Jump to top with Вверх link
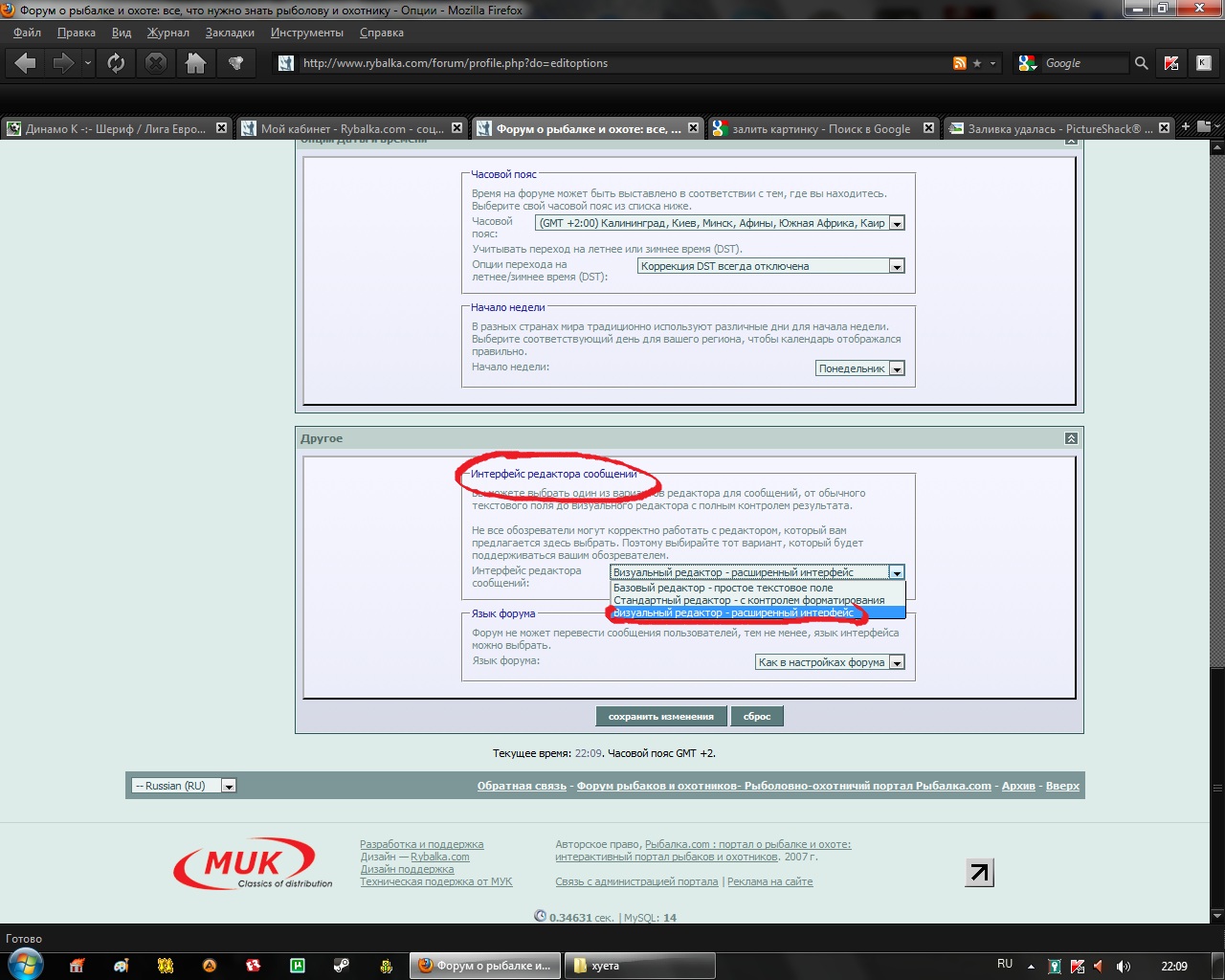This screenshot has height=980, width=1225. [1062, 786]
